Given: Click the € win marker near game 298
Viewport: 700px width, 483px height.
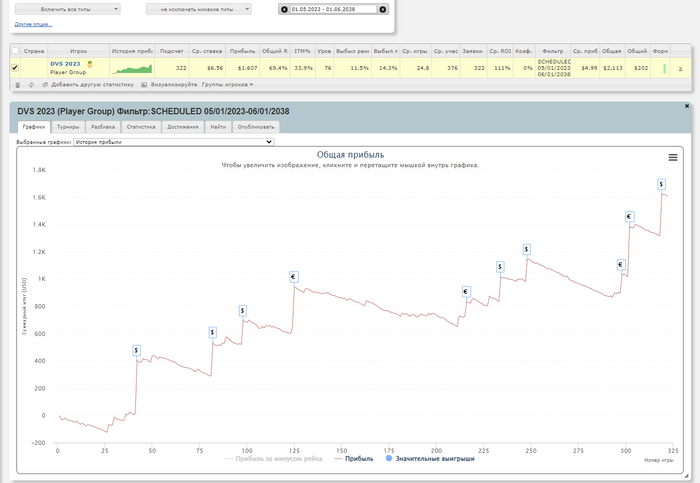Looking at the screenshot, I should click(621, 265).
